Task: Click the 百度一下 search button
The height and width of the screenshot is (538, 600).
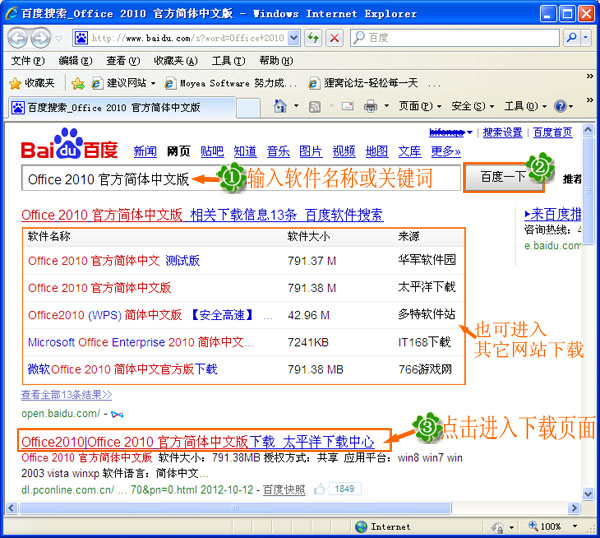Action: tap(504, 177)
